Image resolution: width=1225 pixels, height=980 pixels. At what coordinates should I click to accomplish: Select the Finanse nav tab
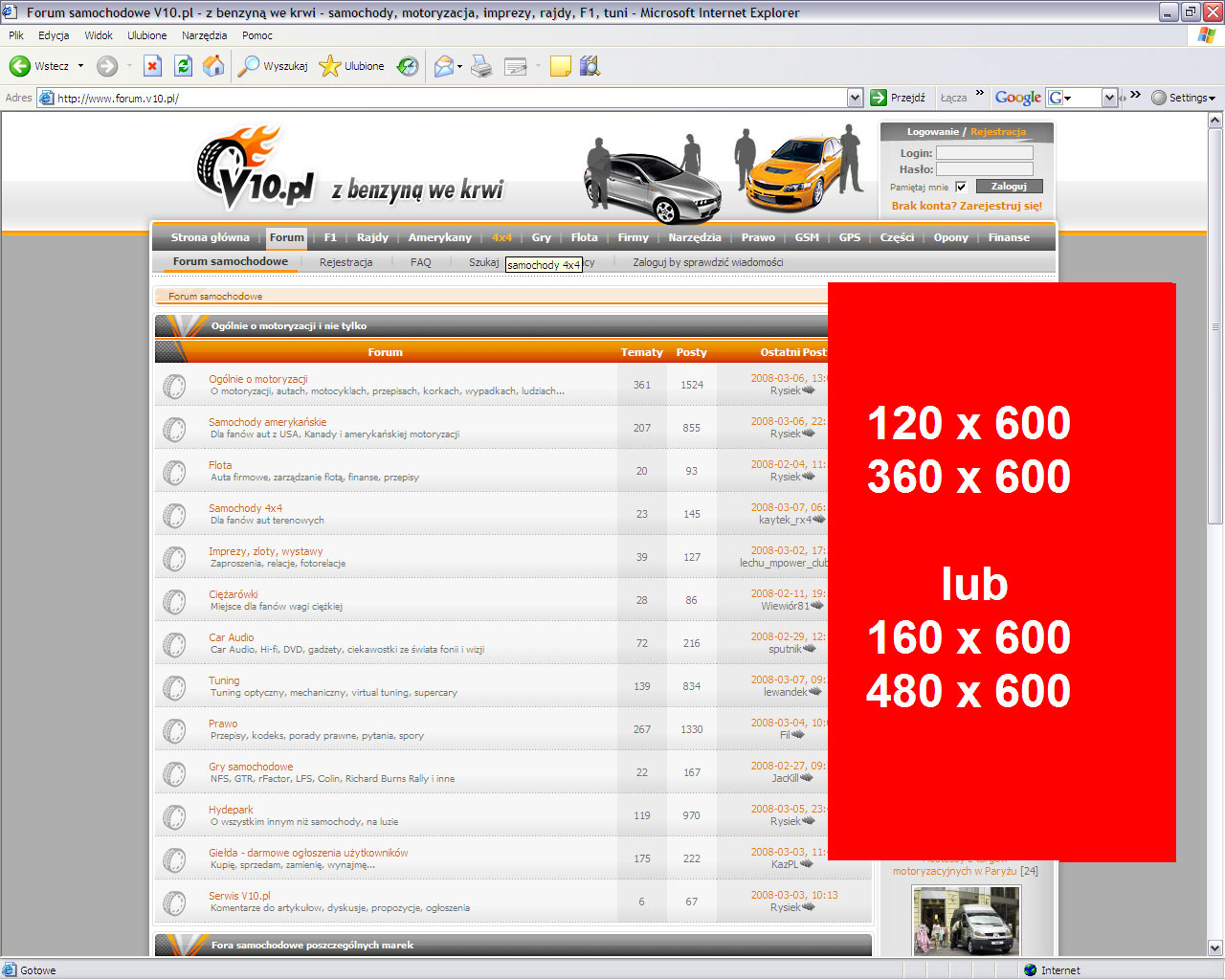coord(1009,237)
